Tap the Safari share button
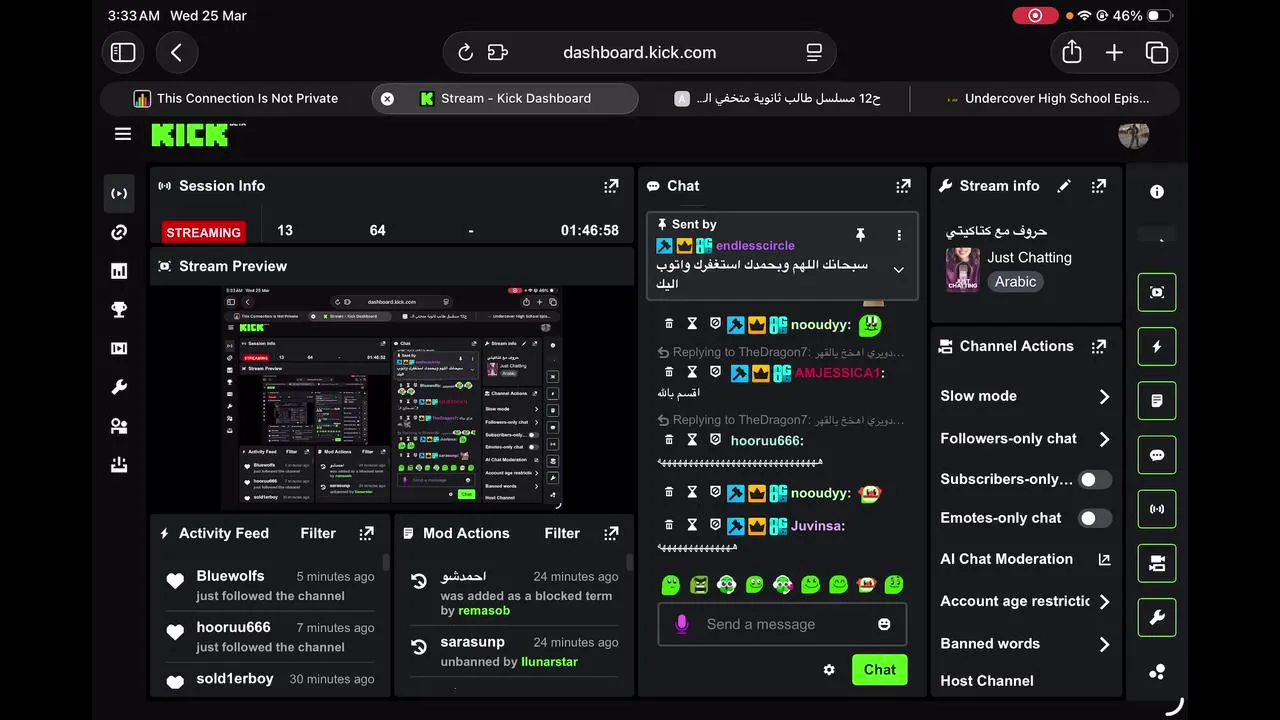The width and height of the screenshot is (1280, 720). (1072, 52)
